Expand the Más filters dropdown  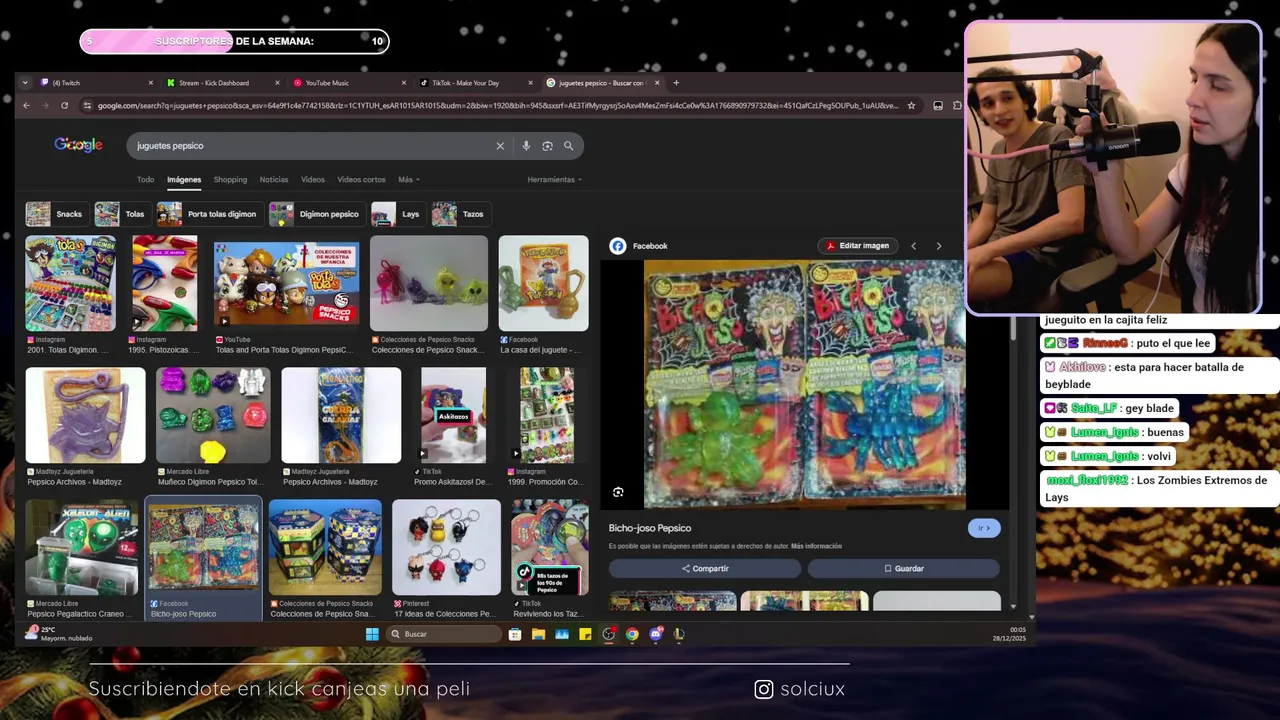(408, 180)
